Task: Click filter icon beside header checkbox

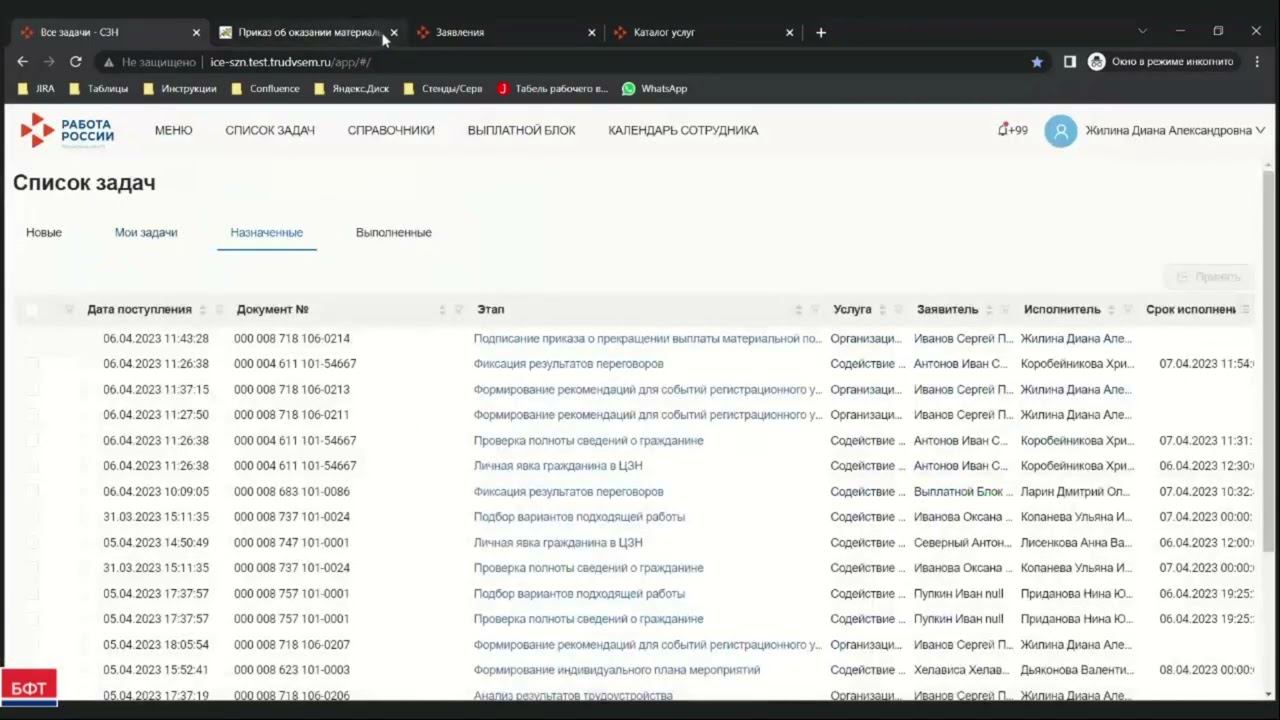Action: tap(69, 310)
